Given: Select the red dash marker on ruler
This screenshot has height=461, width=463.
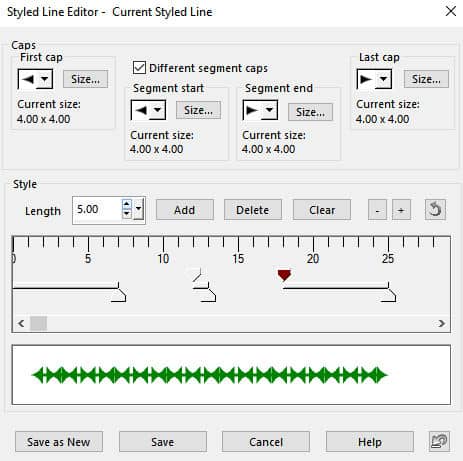Looking at the screenshot, I should click(x=284, y=275).
